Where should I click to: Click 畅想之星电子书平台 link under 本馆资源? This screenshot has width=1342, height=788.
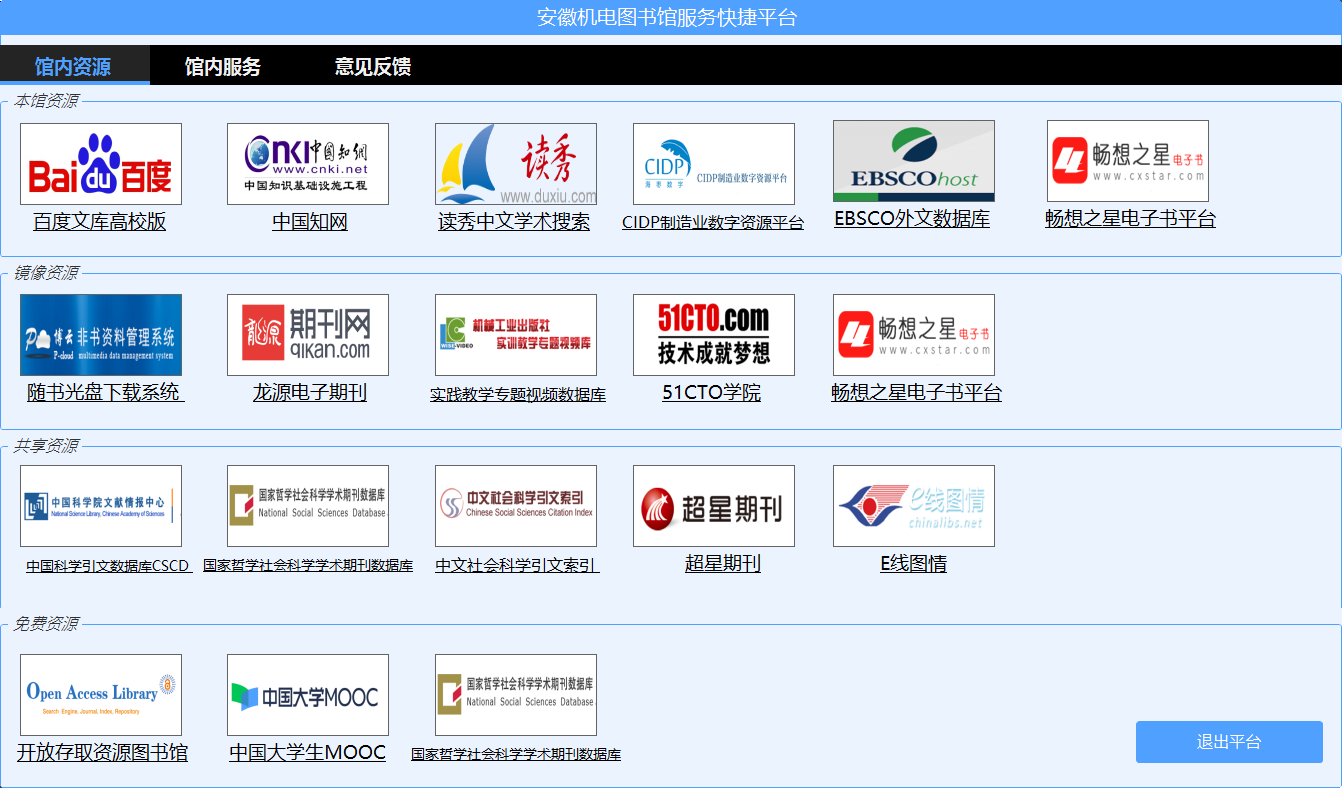(1130, 219)
